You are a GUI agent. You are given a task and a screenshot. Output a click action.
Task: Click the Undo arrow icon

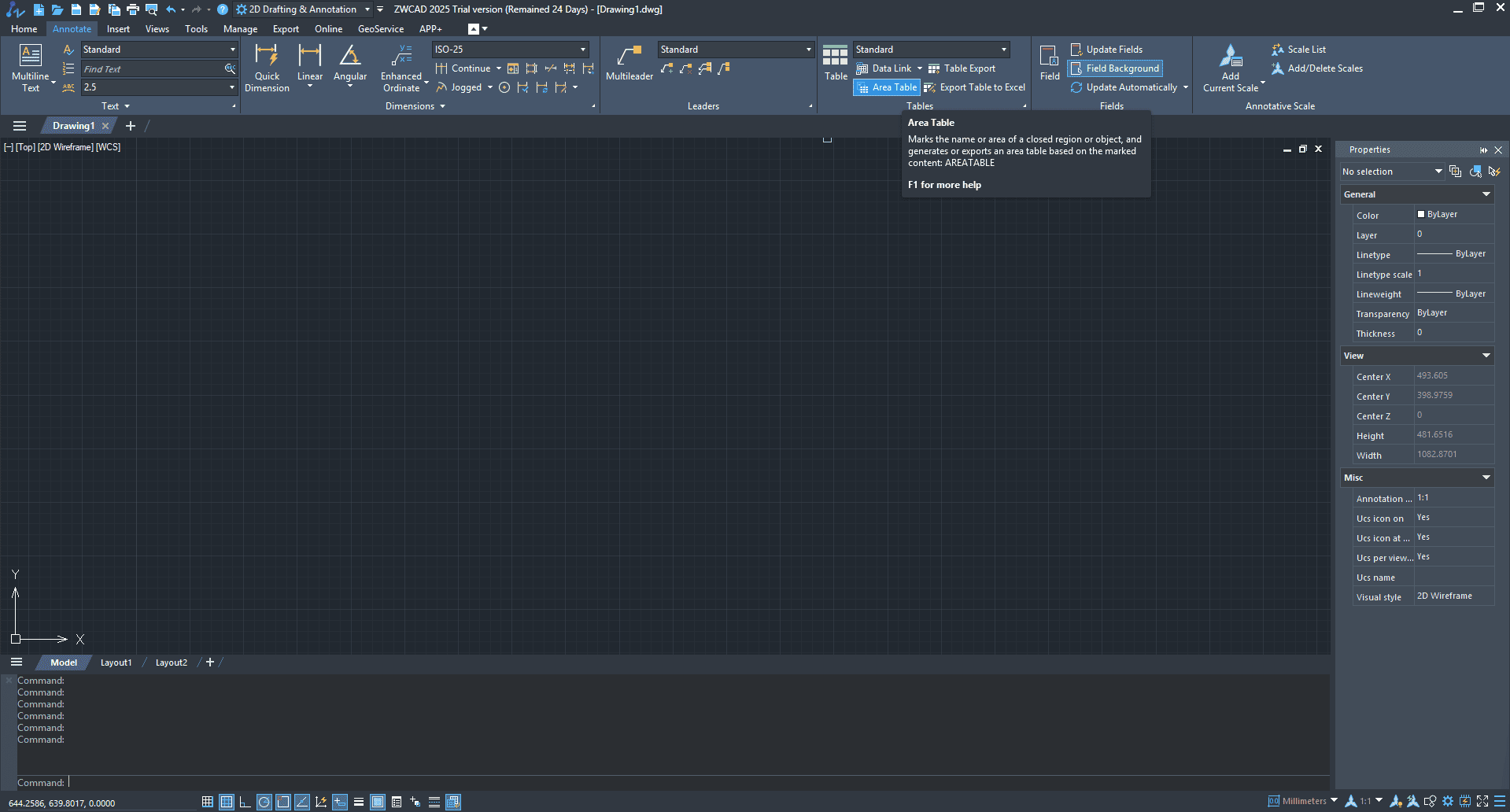click(x=171, y=9)
